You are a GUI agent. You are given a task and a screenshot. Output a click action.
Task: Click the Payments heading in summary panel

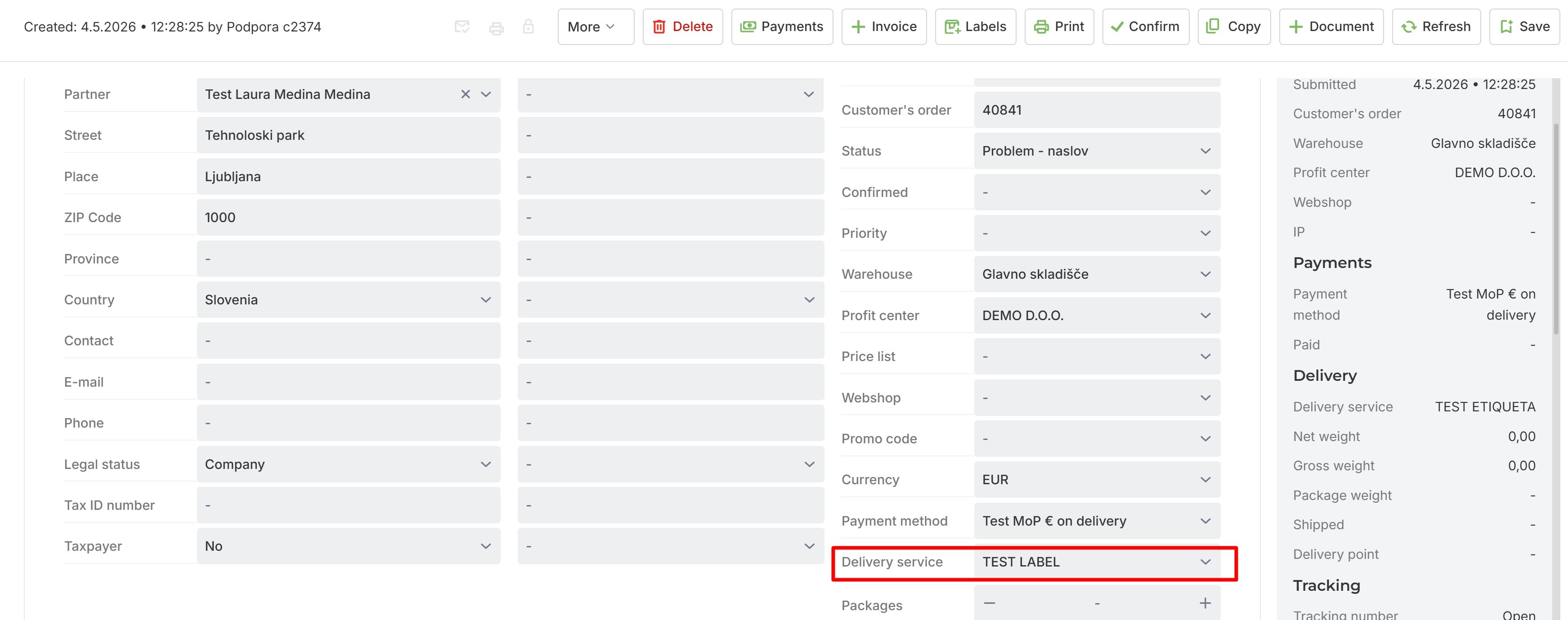click(1332, 263)
